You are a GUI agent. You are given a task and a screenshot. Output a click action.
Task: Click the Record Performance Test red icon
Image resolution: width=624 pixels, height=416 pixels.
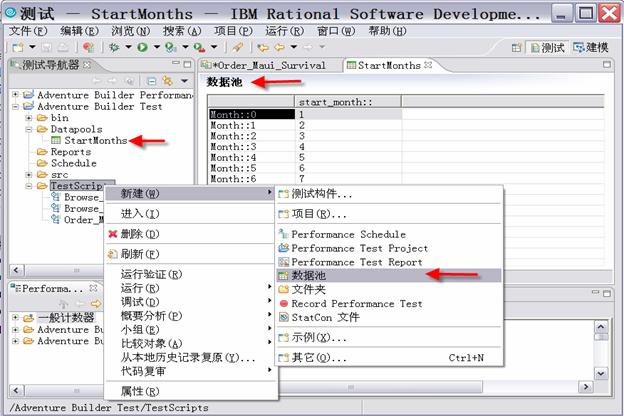(283, 303)
